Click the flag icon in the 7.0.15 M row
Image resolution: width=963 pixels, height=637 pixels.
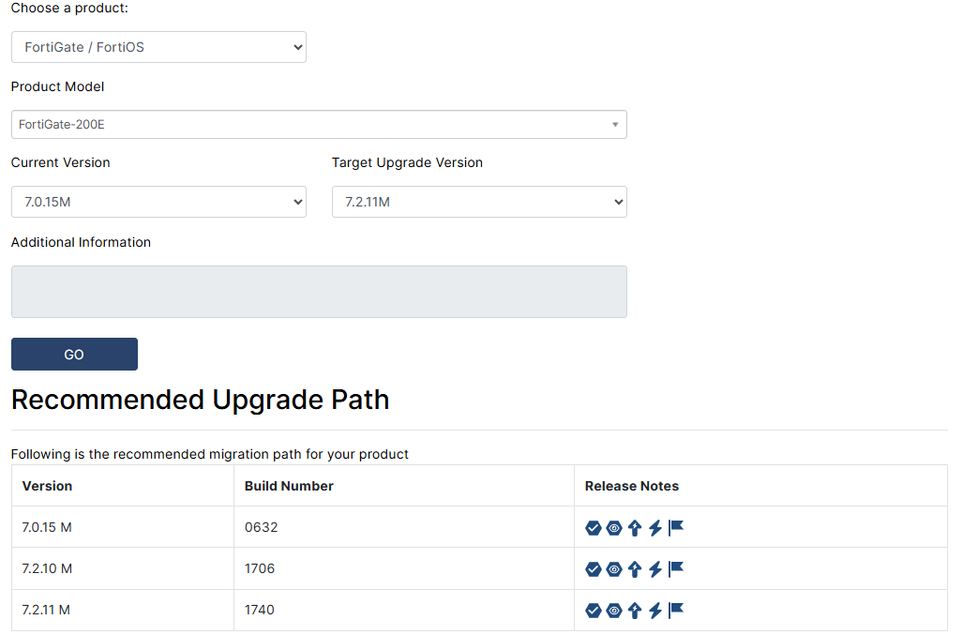click(676, 527)
